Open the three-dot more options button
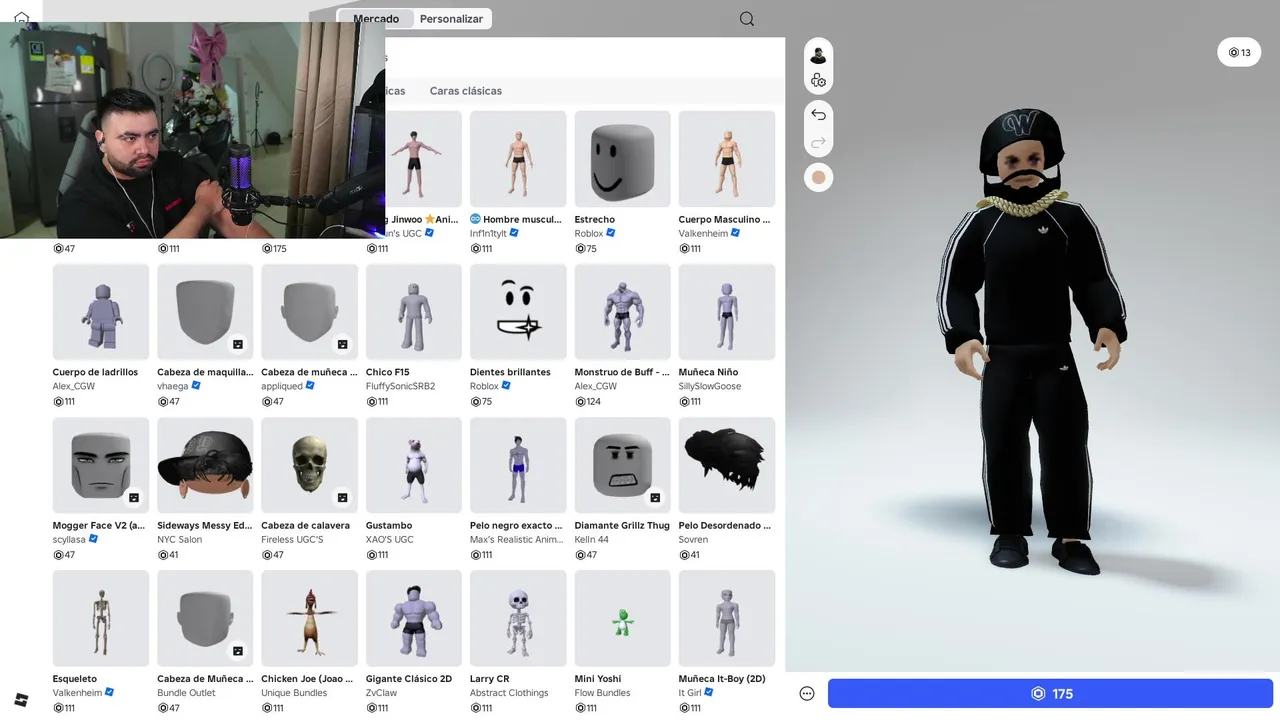This screenshot has width=1280, height=720. click(x=807, y=694)
